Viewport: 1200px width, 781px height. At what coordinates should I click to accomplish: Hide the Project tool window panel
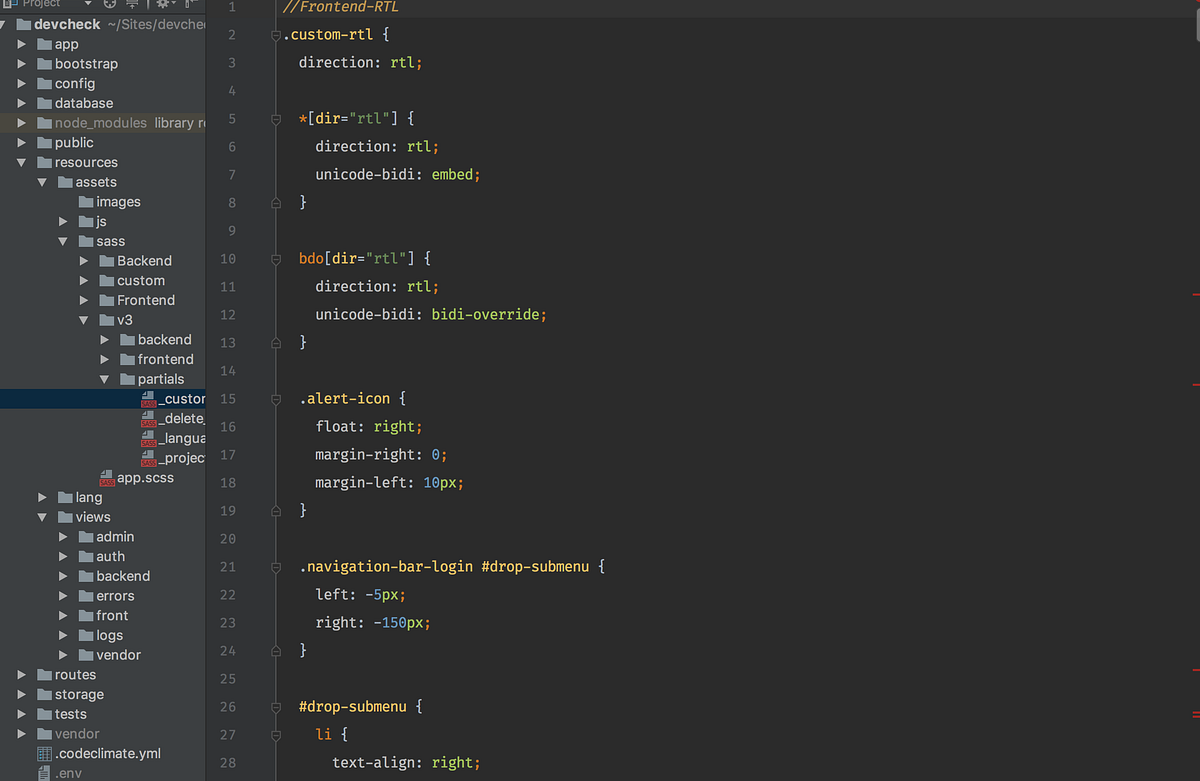(x=190, y=5)
